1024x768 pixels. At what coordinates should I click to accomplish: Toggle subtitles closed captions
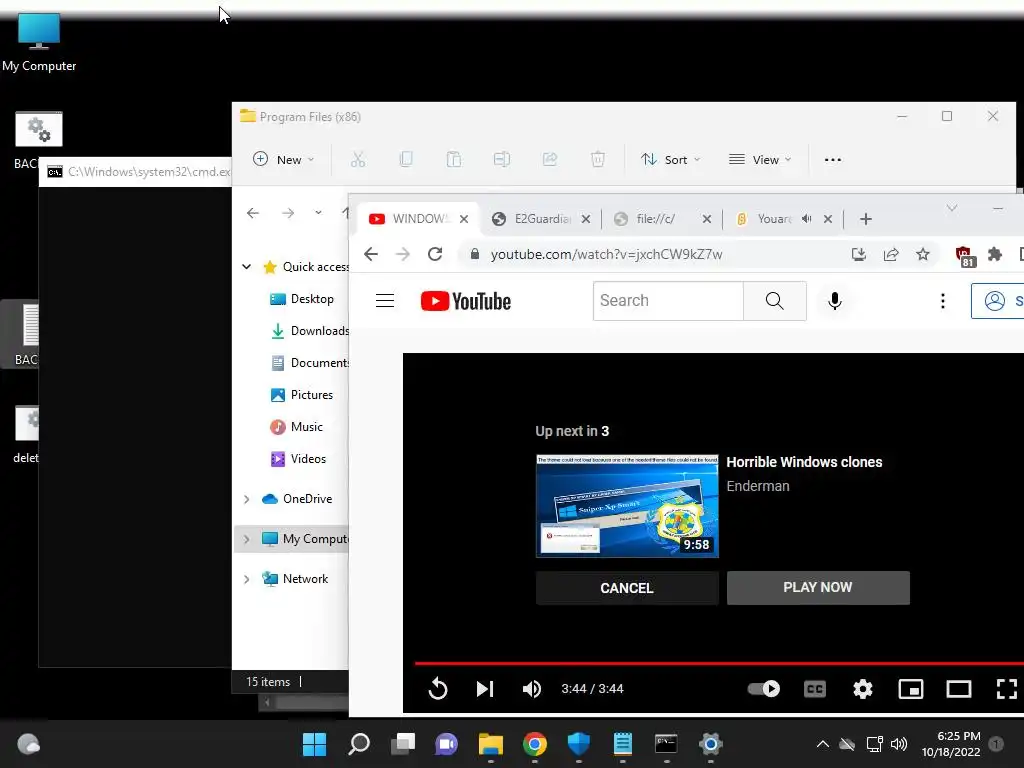tap(815, 688)
